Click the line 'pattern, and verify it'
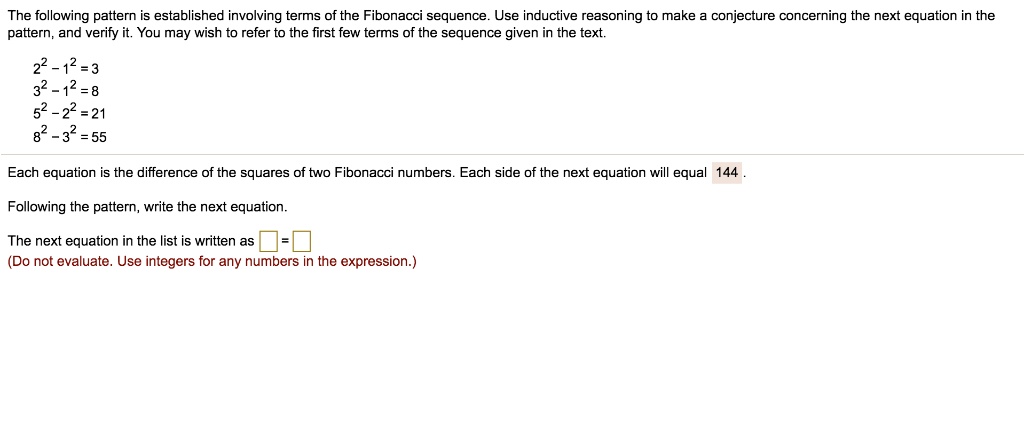 coord(306,33)
